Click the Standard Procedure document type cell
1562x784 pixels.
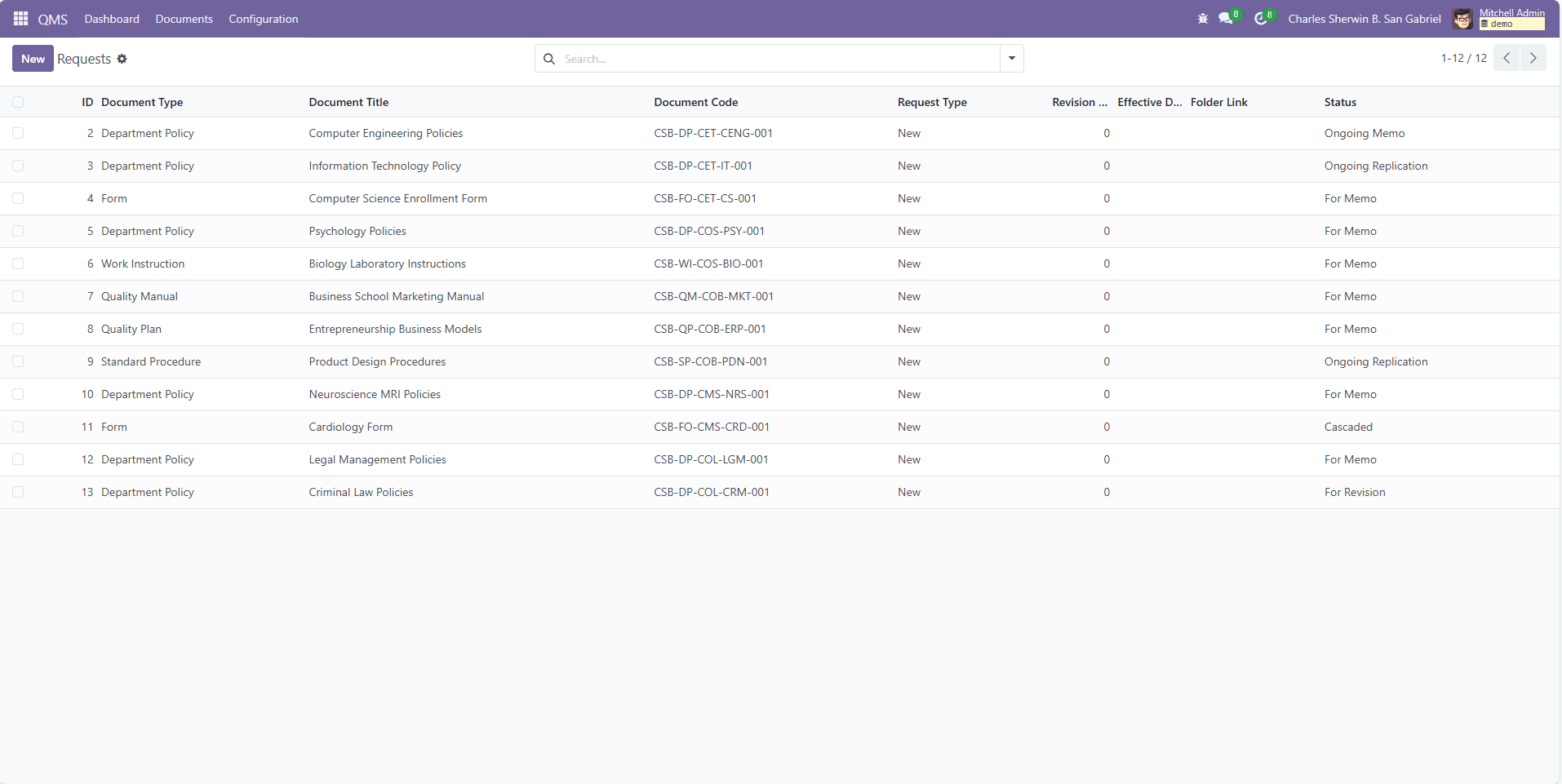point(150,361)
